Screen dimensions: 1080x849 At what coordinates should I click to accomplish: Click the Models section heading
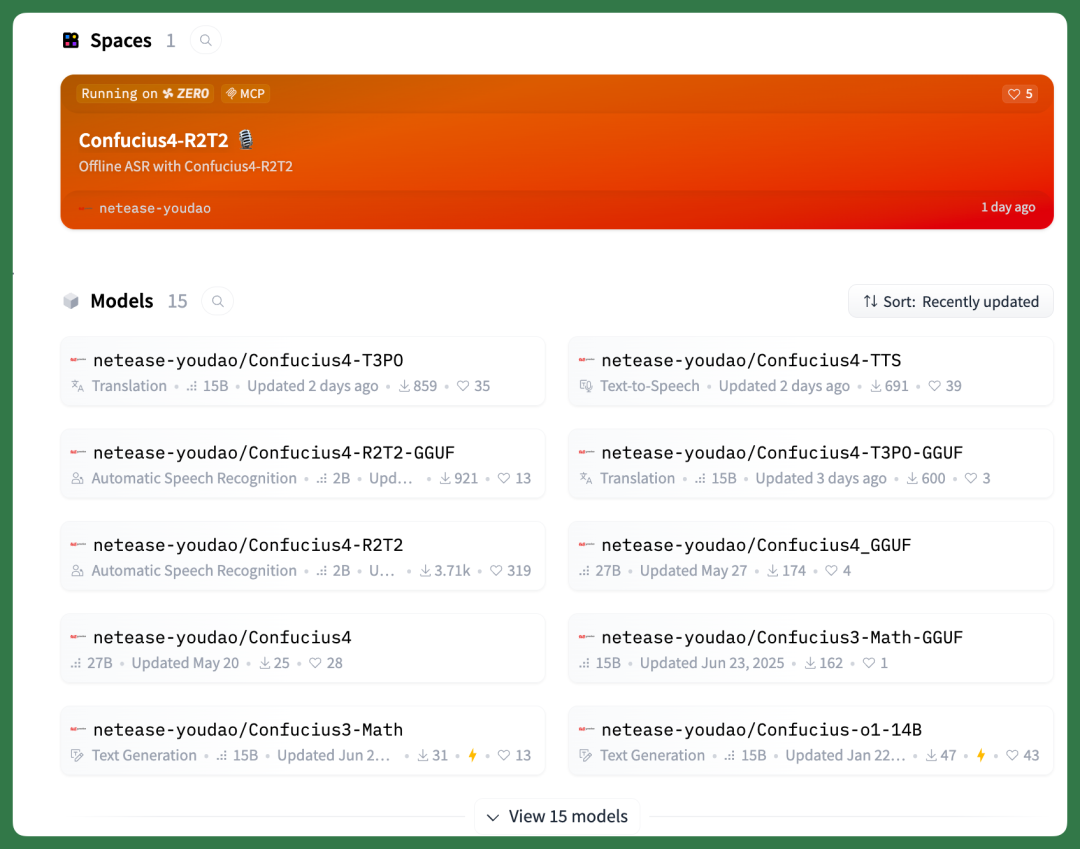[x=121, y=302]
